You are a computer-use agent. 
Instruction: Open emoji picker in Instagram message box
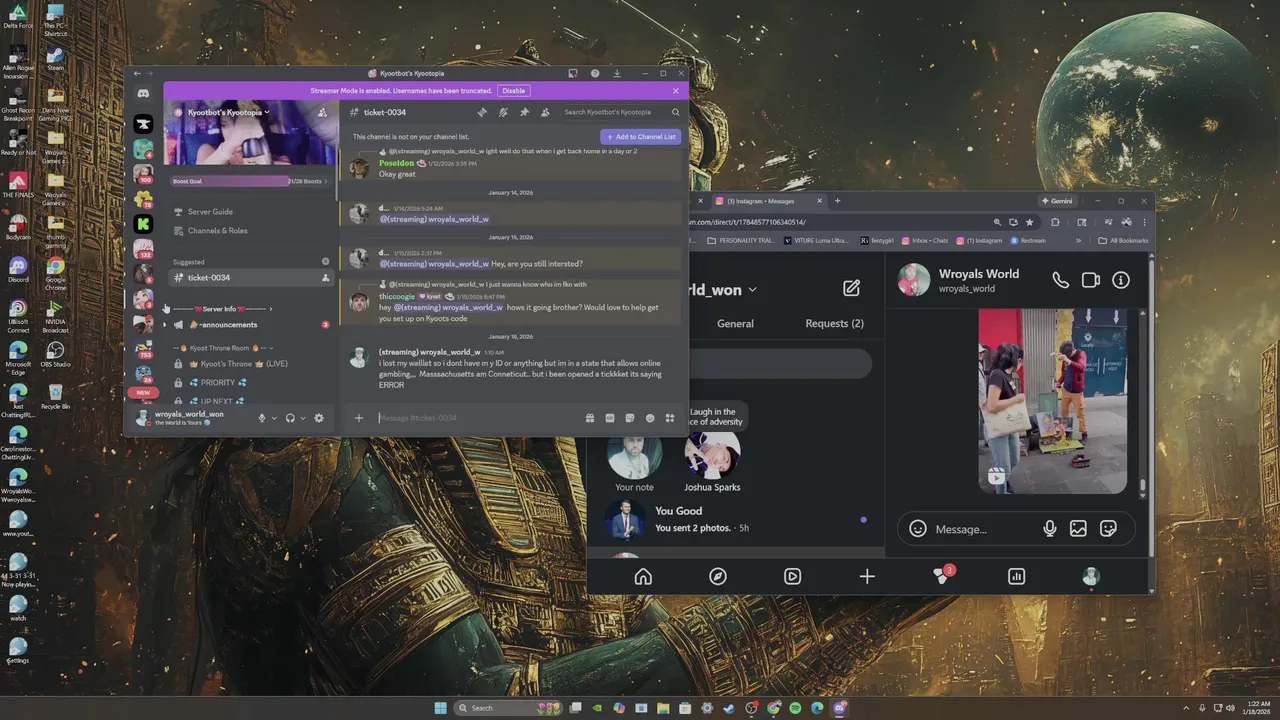pos(918,529)
